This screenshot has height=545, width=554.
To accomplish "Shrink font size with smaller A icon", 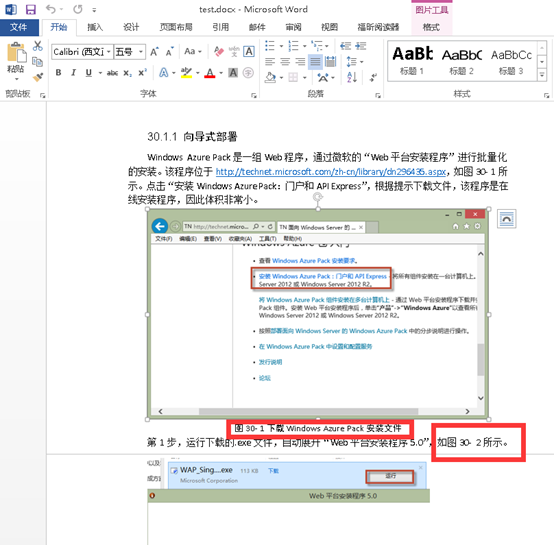I will pyautogui.click(x=170, y=52).
